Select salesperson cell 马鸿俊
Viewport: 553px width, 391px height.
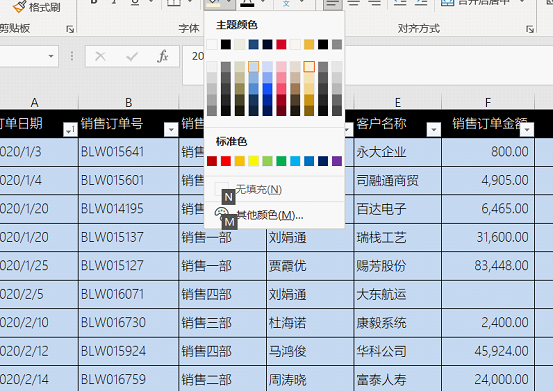[310, 351]
